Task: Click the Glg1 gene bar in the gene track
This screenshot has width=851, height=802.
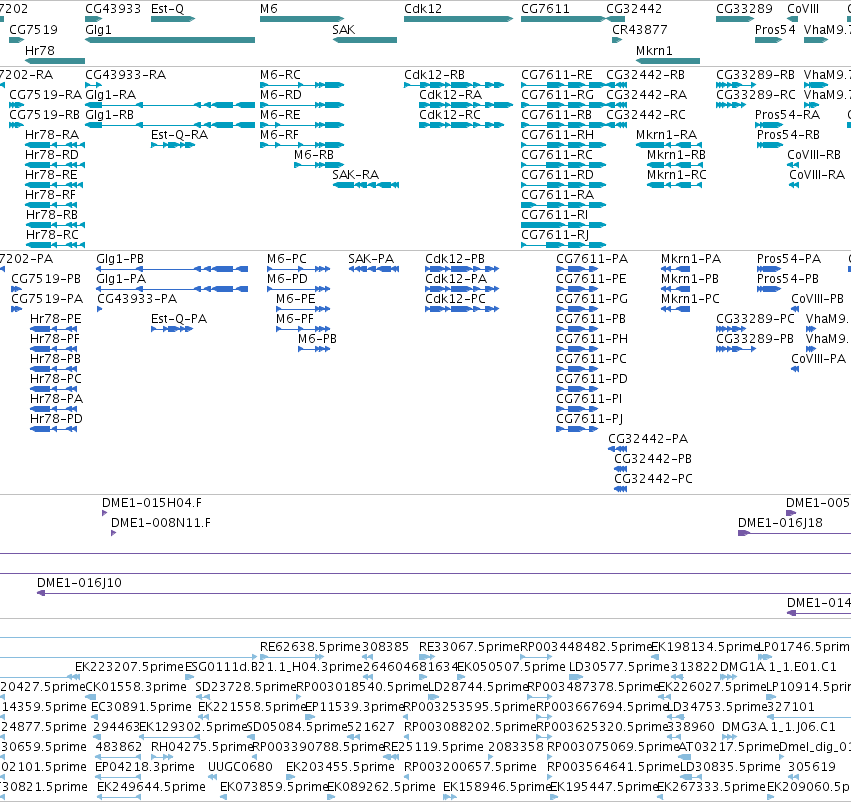Action: [170, 40]
